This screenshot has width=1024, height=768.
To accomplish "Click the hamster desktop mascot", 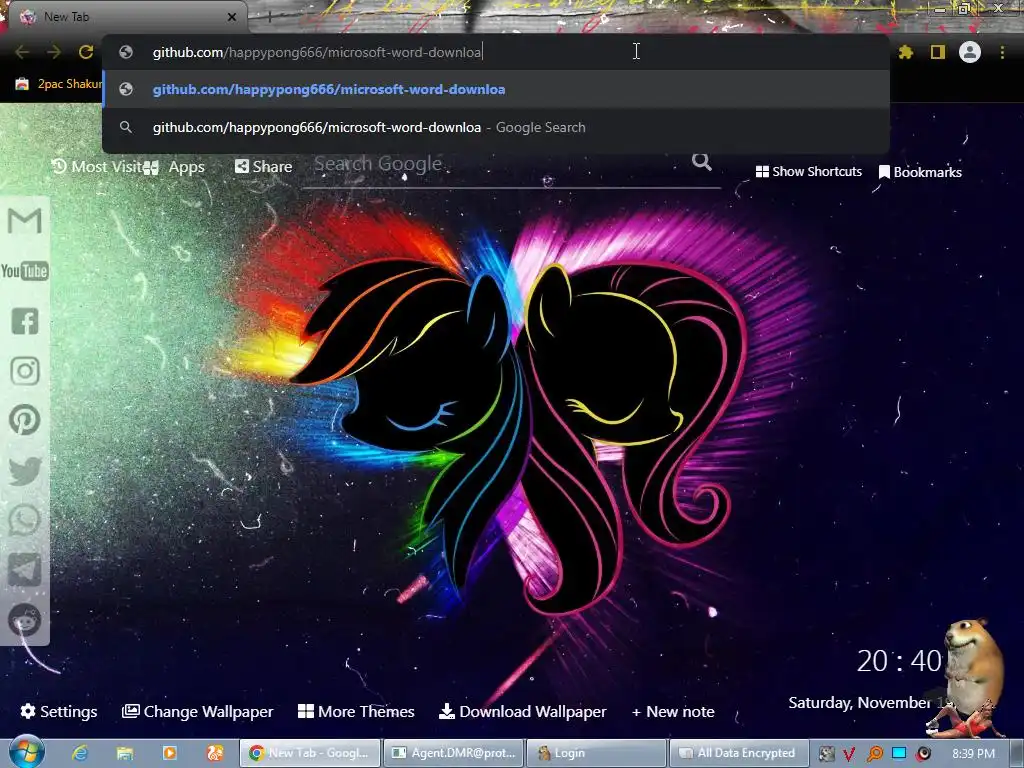I will 970,678.
